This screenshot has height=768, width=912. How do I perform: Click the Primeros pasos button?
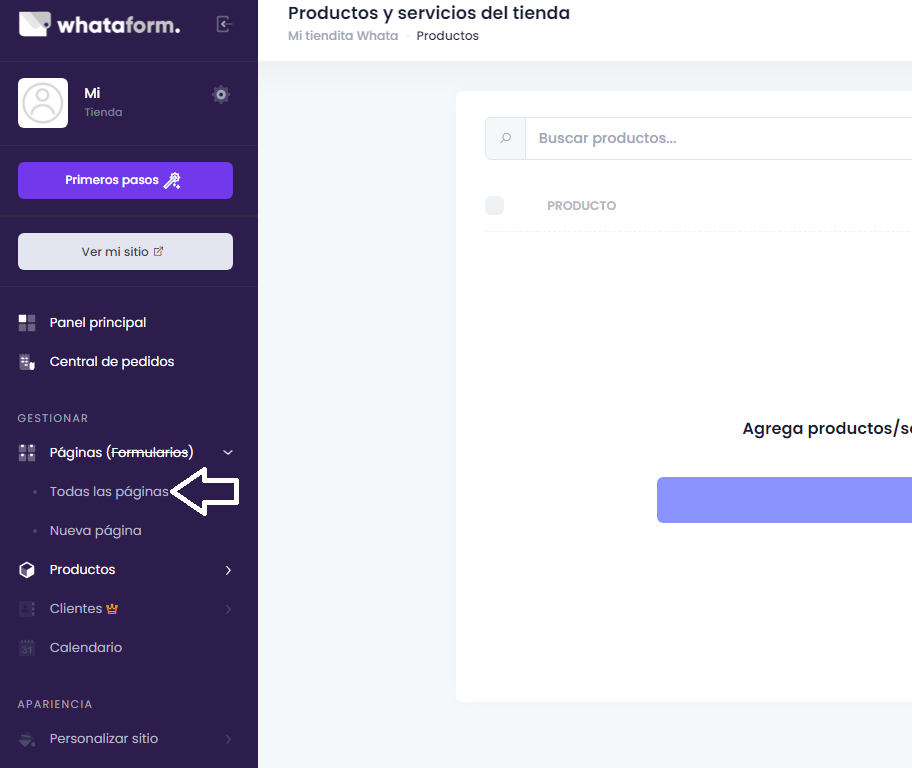click(125, 180)
